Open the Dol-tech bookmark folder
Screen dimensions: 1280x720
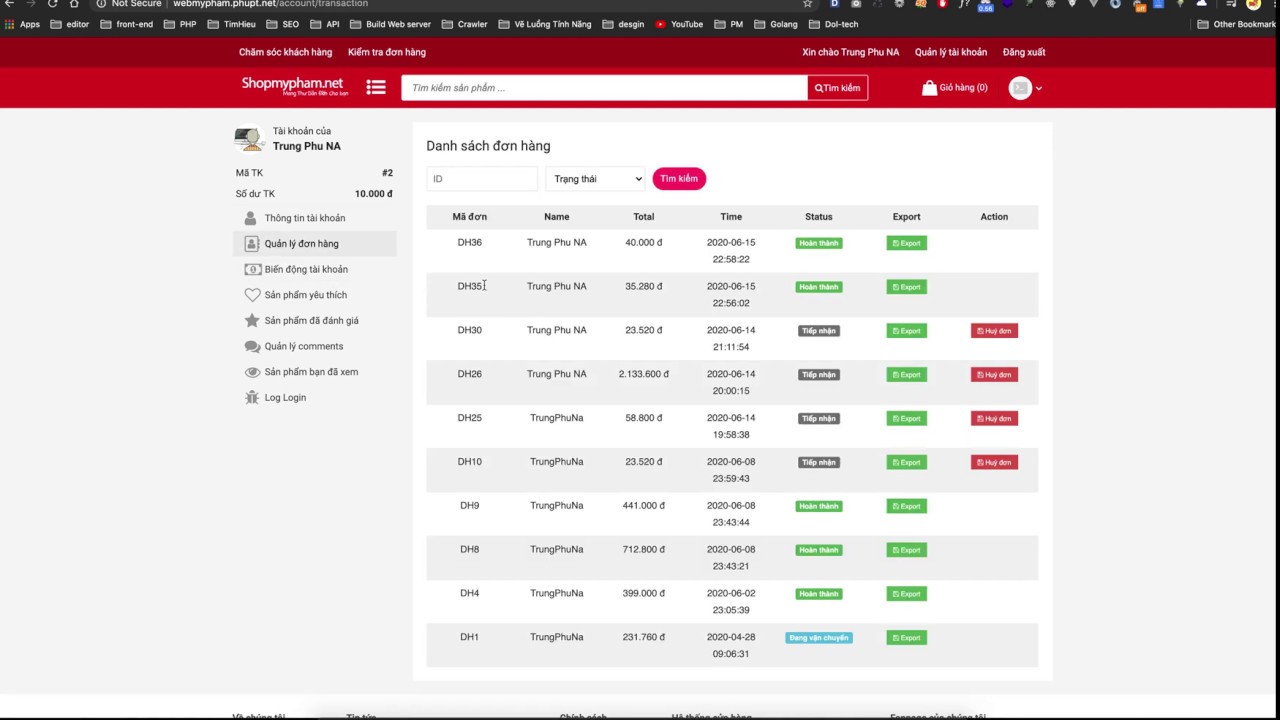833,24
